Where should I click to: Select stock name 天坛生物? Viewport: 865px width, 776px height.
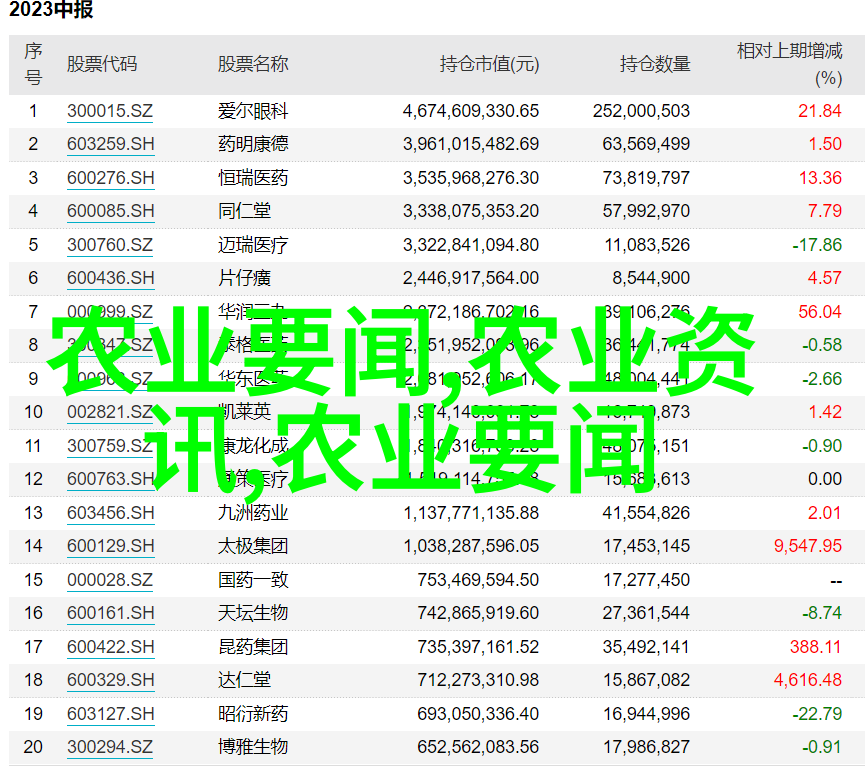(253, 613)
